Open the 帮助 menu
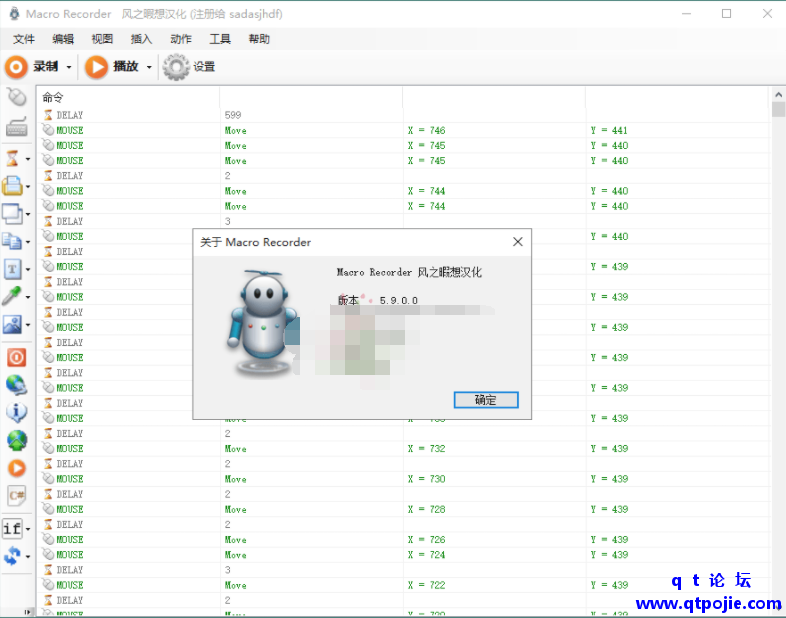Image resolution: width=786 pixels, height=618 pixels. pos(259,39)
